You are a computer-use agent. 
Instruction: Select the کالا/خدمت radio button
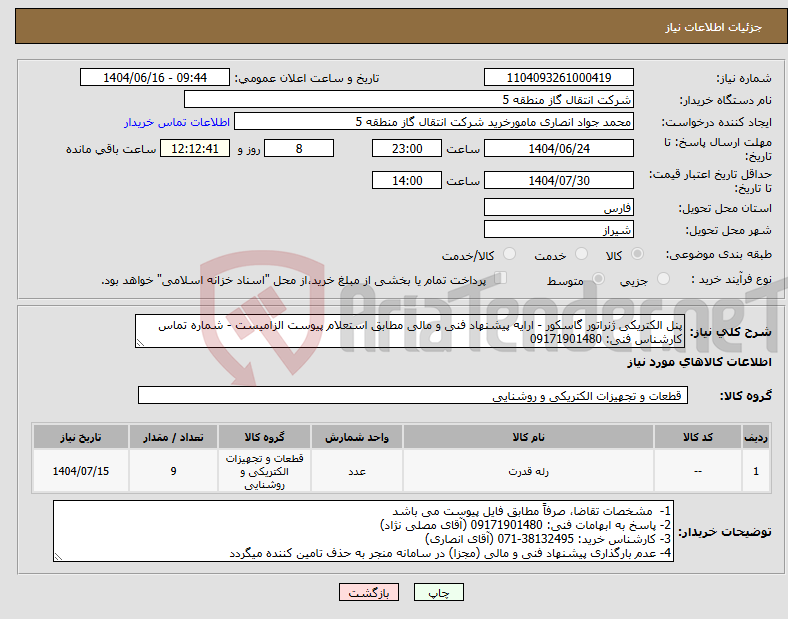click(x=510, y=254)
